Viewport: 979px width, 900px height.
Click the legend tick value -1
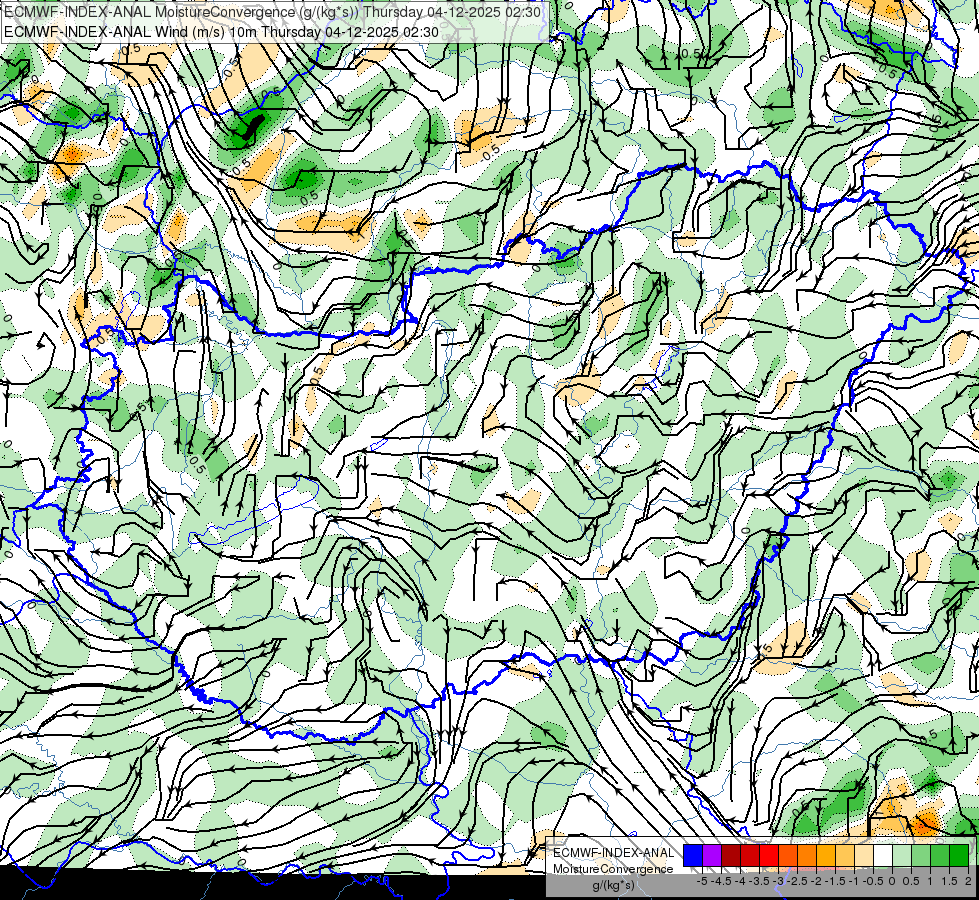point(854,881)
